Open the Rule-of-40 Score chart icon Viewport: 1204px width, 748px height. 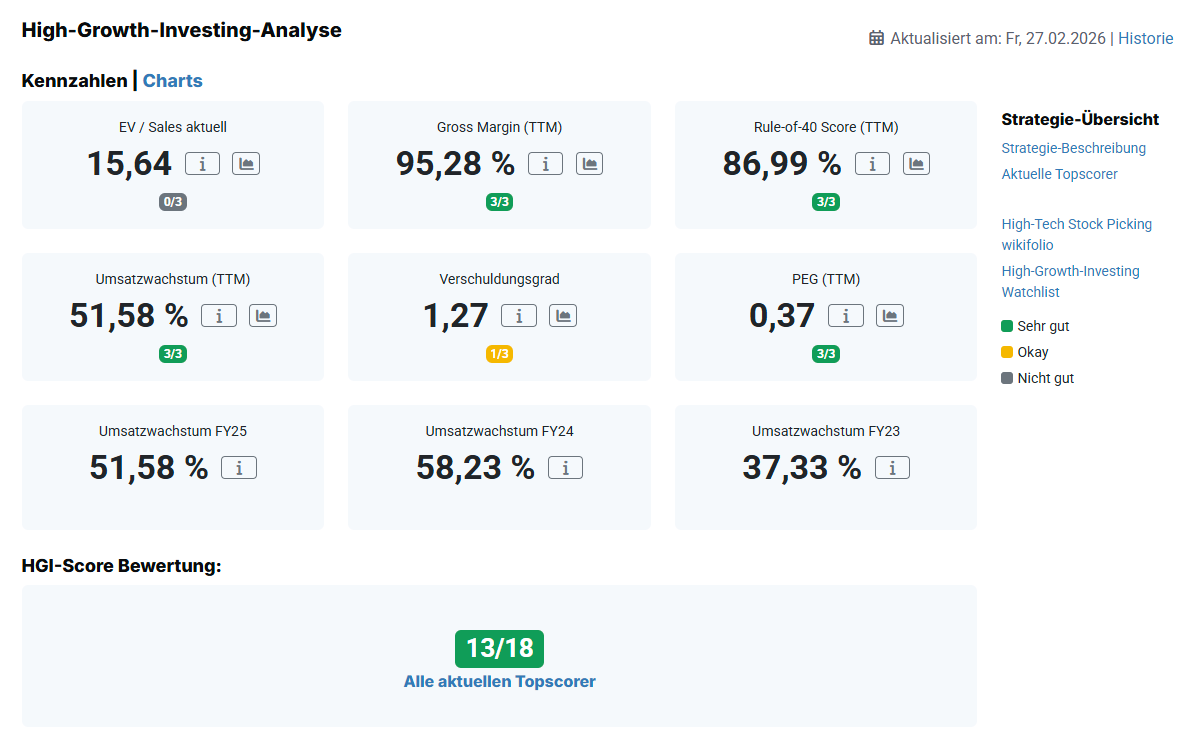pos(916,164)
